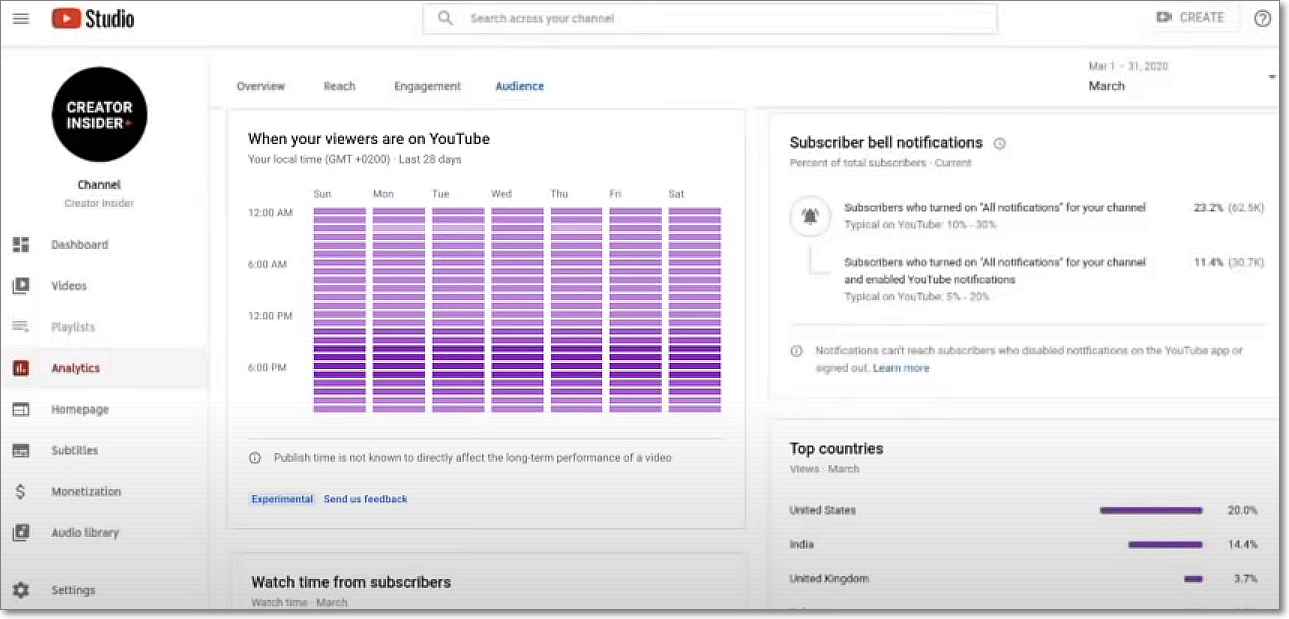Screen dimensions: 1289x619
Task: Click the 23.2% (62.5K) notification value
Action: [x=1229, y=208]
